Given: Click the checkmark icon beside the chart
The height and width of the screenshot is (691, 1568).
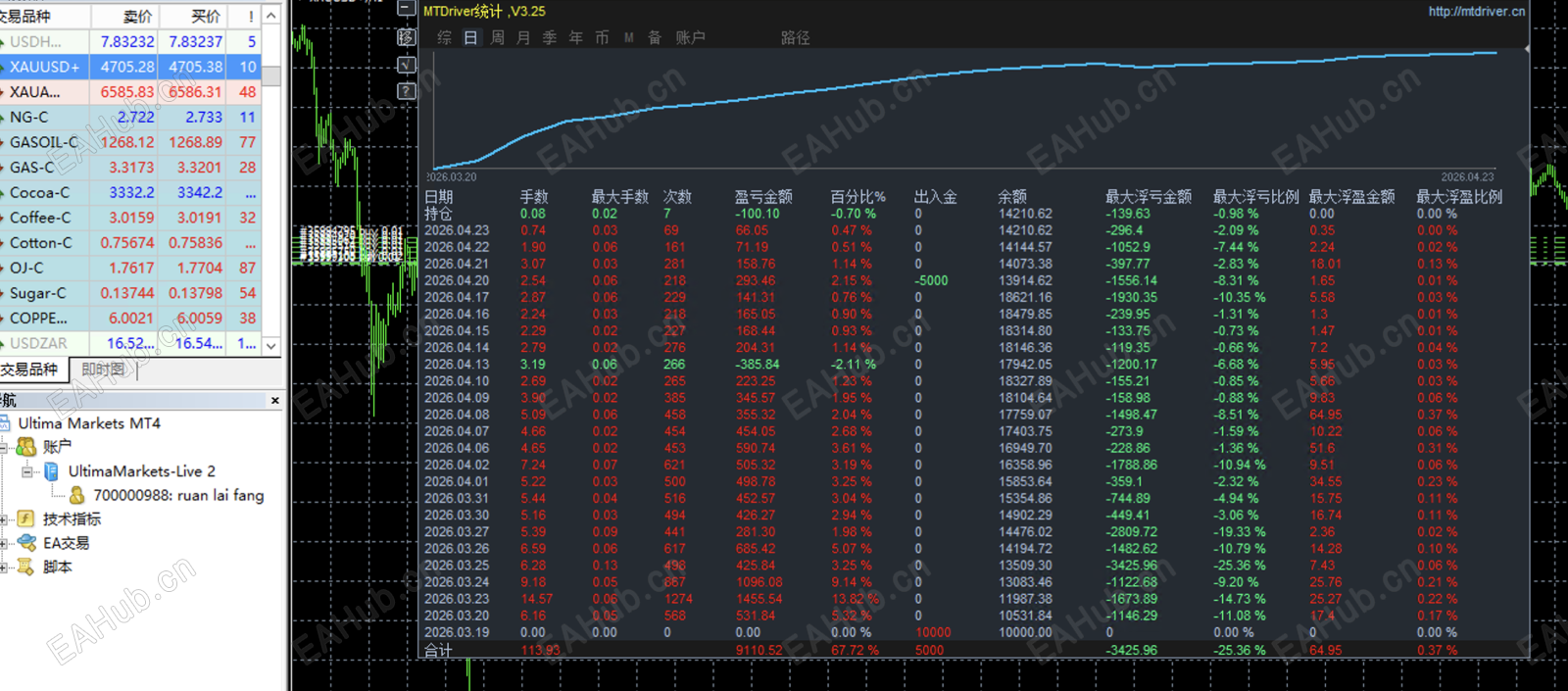Looking at the screenshot, I should tap(406, 65).
